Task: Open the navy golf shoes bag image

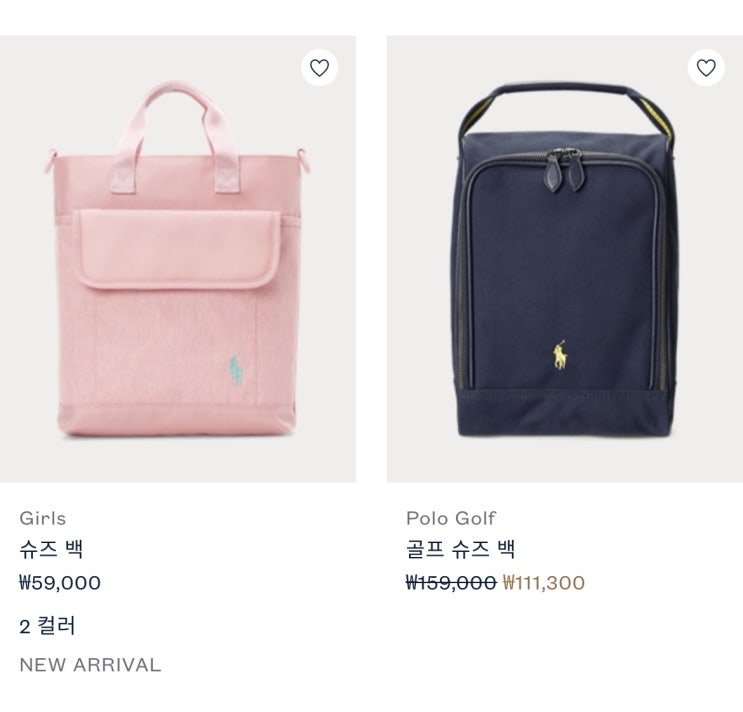Action: (x=565, y=259)
